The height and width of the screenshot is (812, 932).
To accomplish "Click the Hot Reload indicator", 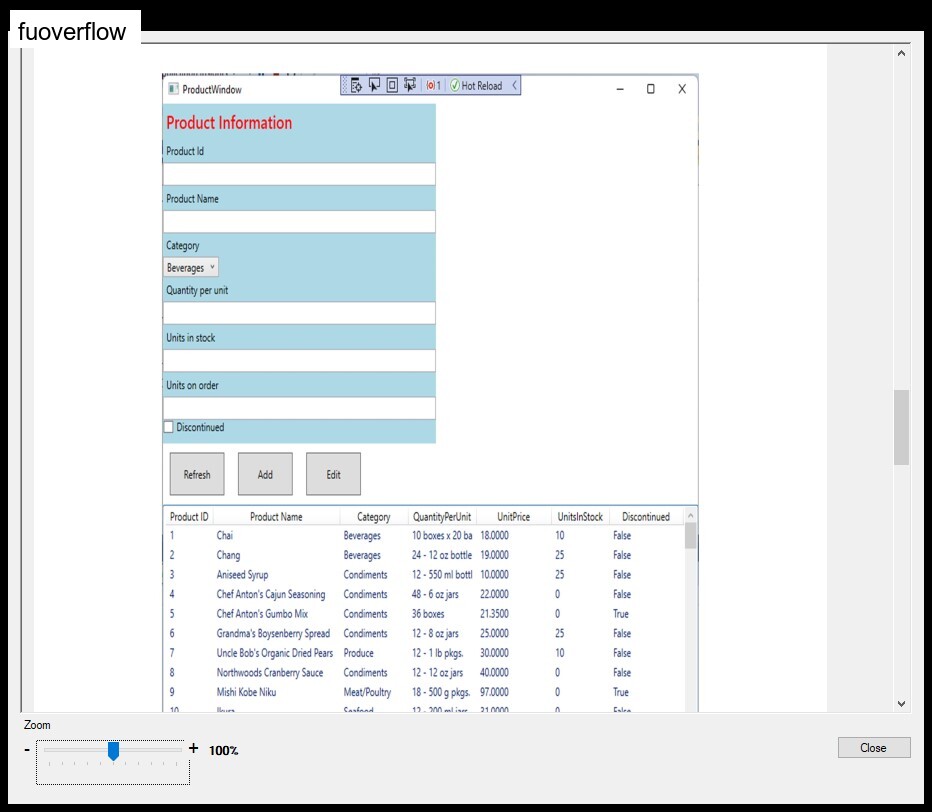I will click(476, 86).
